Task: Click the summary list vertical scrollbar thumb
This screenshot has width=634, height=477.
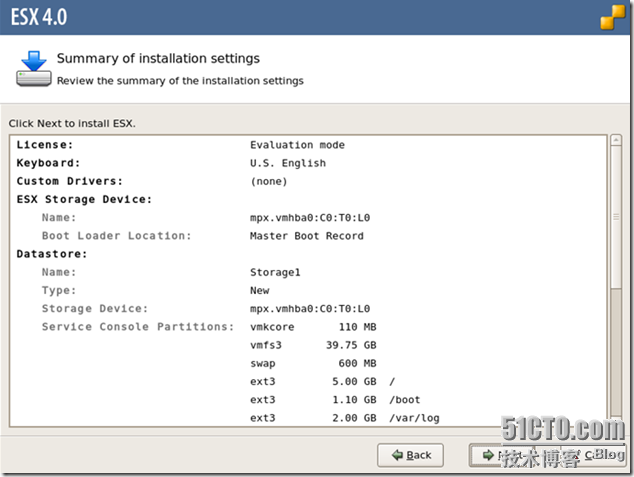Action: (x=616, y=217)
